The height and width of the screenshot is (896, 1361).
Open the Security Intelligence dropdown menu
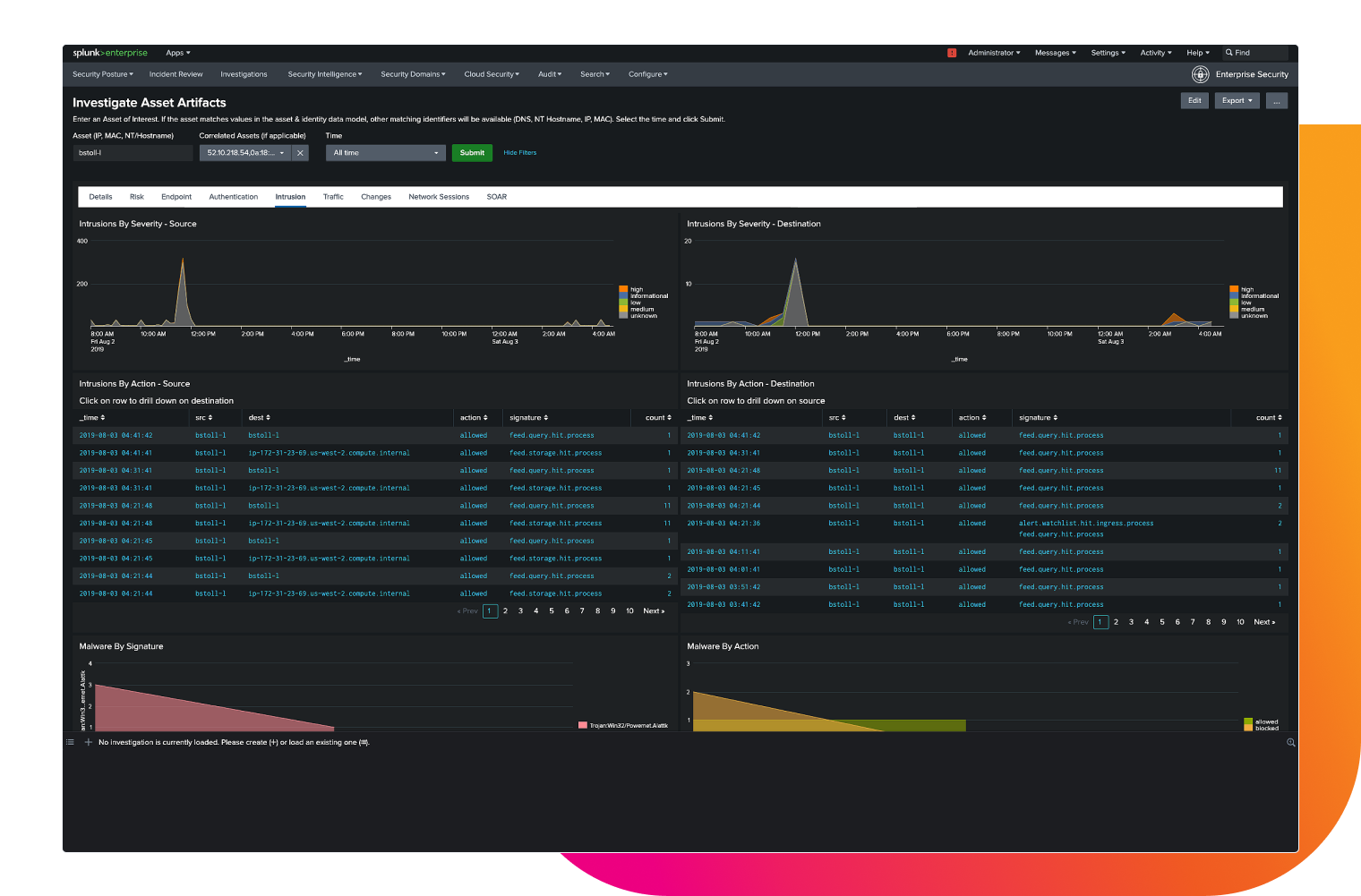(x=324, y=74)
